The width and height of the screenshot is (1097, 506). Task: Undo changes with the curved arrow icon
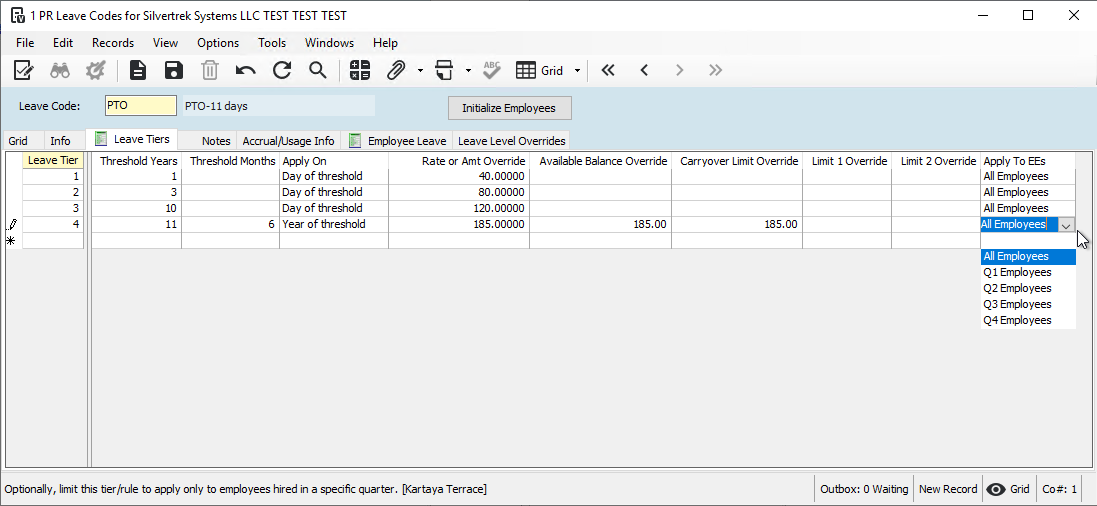tap(246, 70)
